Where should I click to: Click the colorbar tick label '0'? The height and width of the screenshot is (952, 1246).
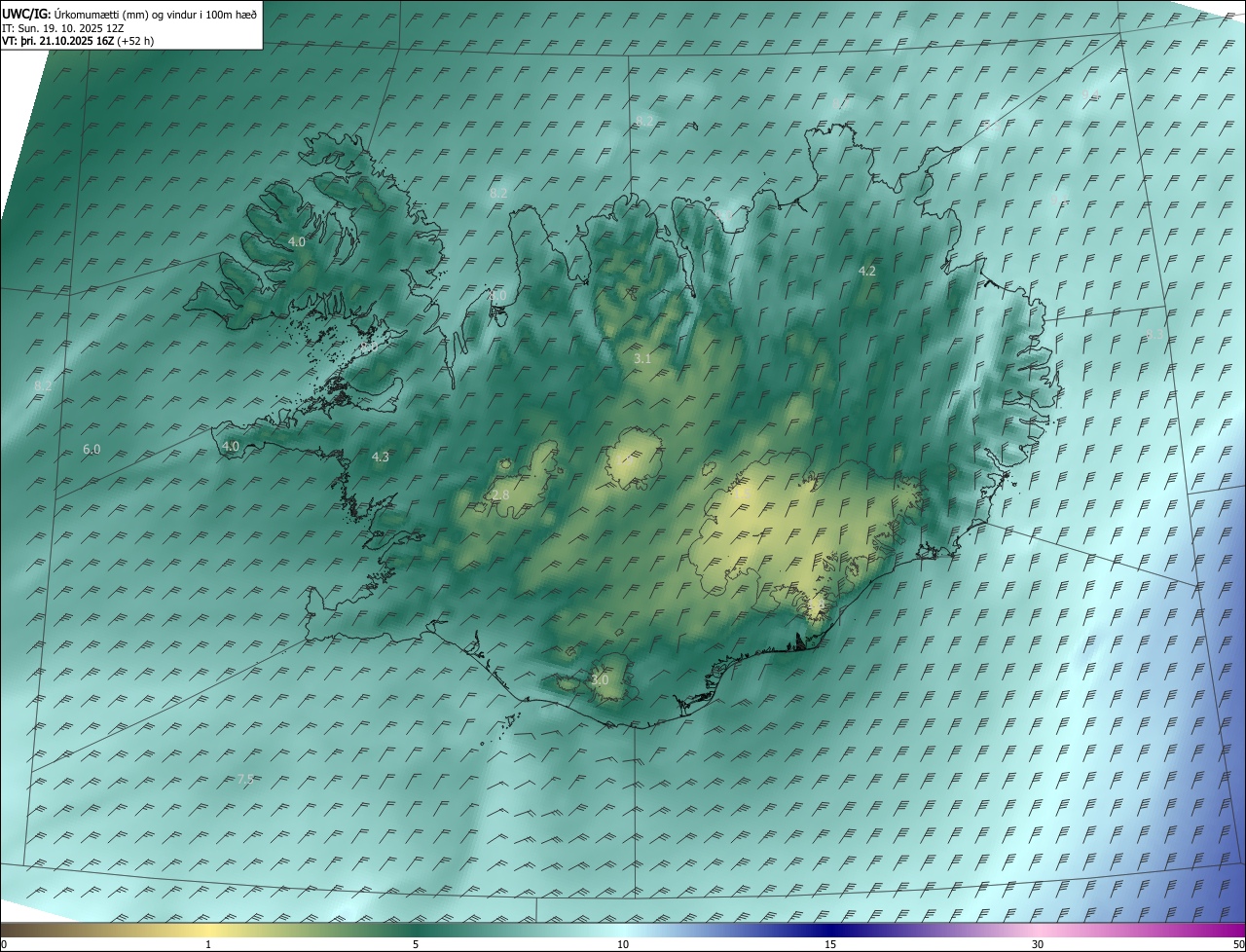click(x=4, y=945)
